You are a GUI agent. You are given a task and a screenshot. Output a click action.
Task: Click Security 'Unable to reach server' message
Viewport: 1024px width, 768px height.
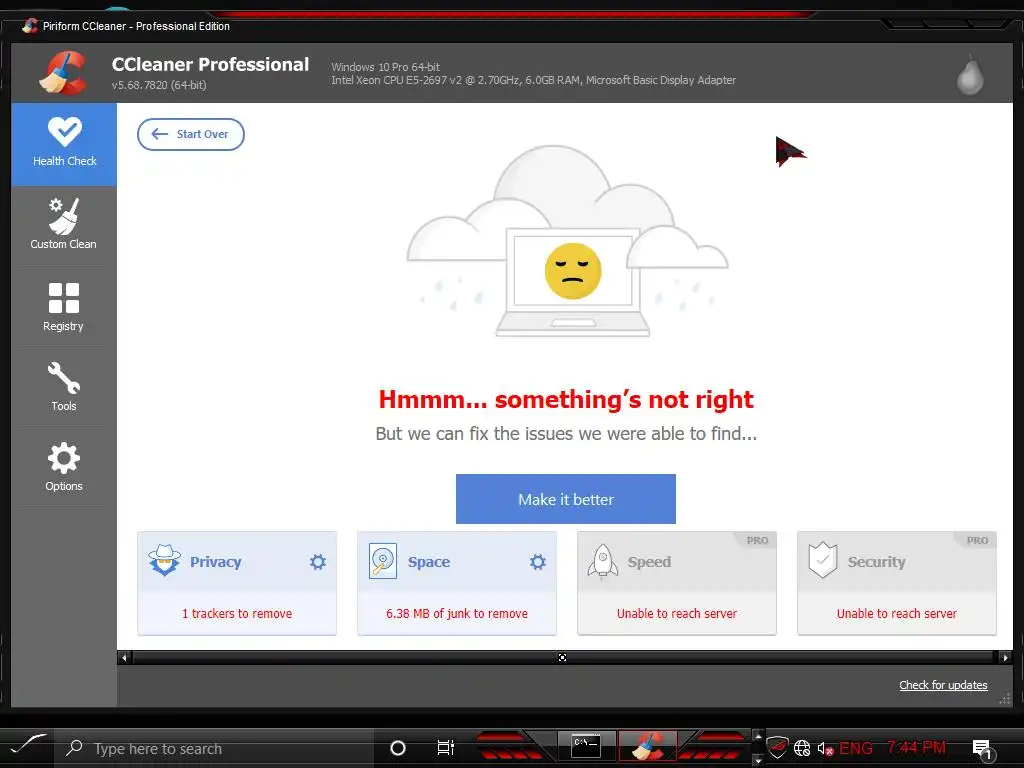(x=897, y=613)
